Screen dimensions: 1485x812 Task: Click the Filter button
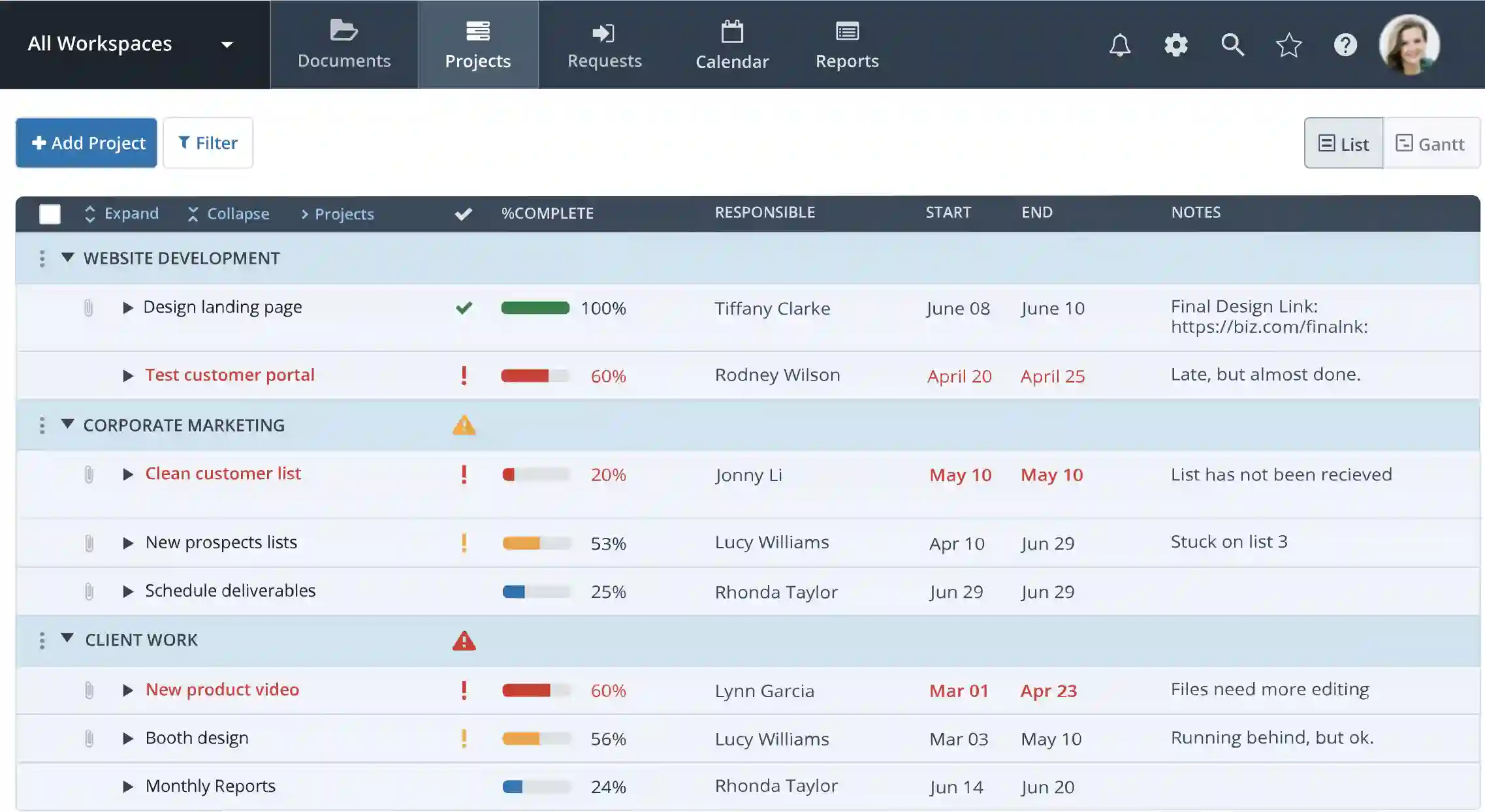(x=207, y=142)
